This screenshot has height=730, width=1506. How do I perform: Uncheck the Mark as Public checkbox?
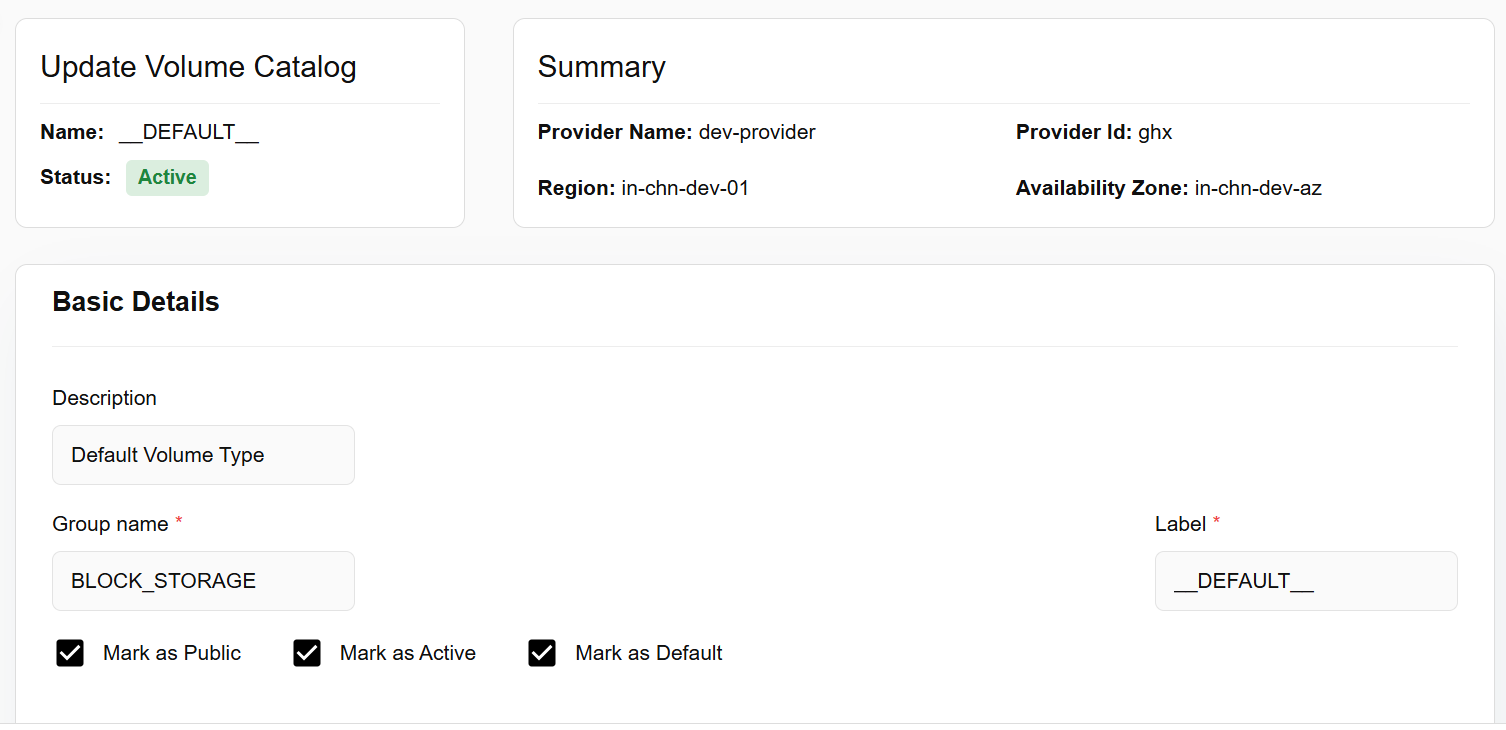pos(70,653)
